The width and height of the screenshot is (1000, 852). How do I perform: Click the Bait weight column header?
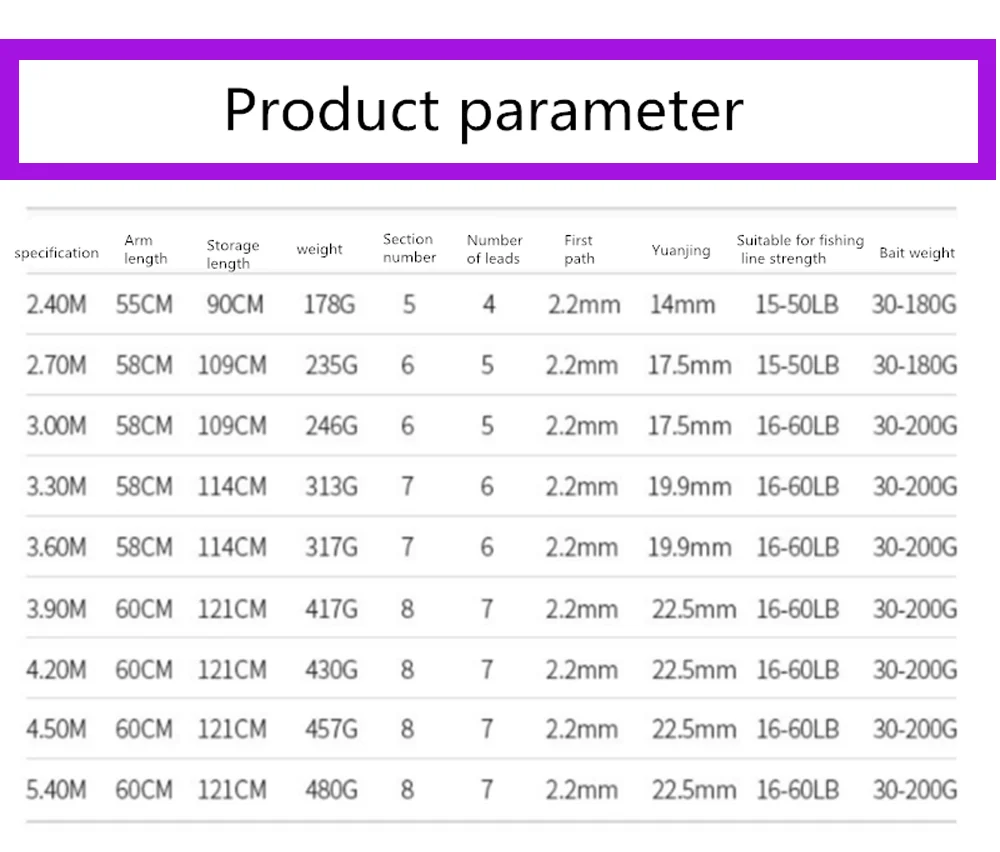pyautogui.click(x=917, y=253)
